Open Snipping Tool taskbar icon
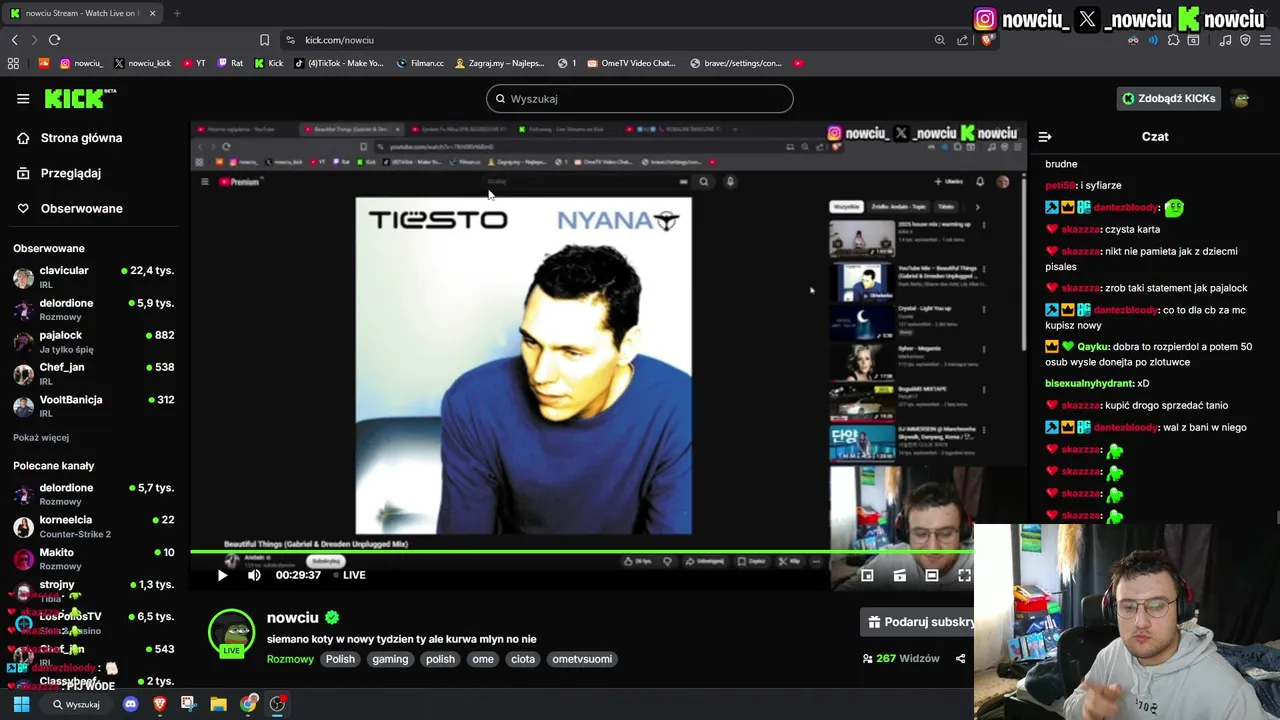The image size is (1280, 720). pyautogui.click(x=188, y=704)
